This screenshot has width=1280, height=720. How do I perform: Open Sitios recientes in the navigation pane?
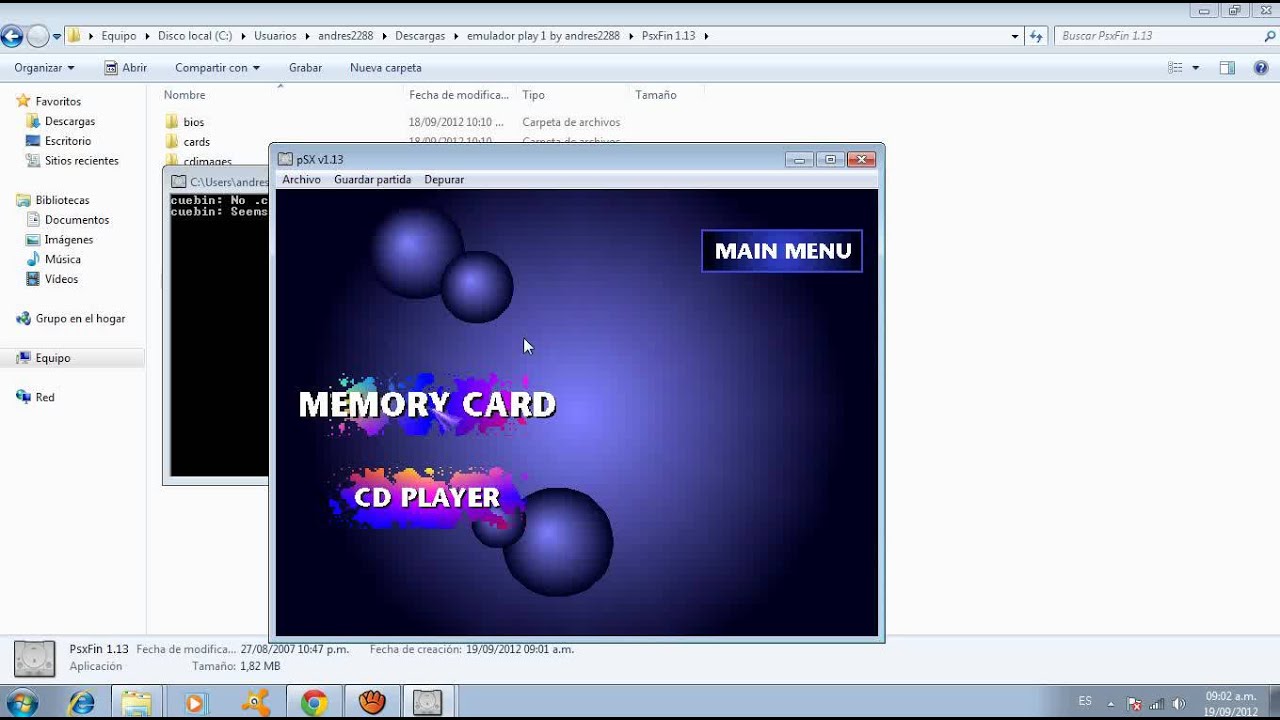tap(81, 160)
